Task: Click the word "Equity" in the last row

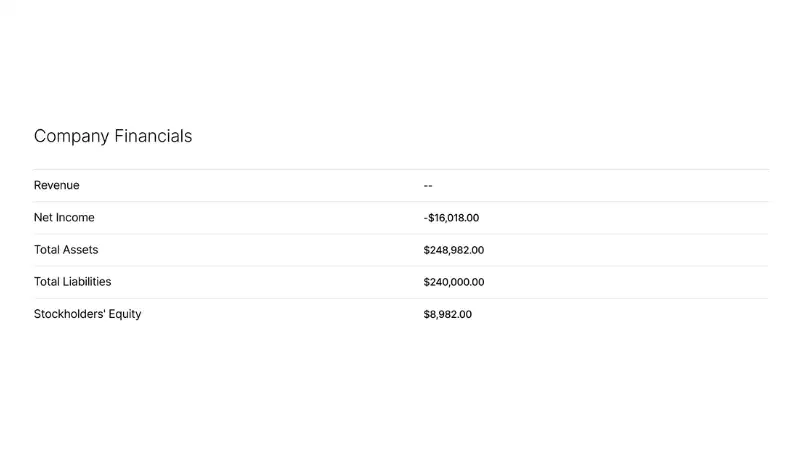Action: [125, 314]
